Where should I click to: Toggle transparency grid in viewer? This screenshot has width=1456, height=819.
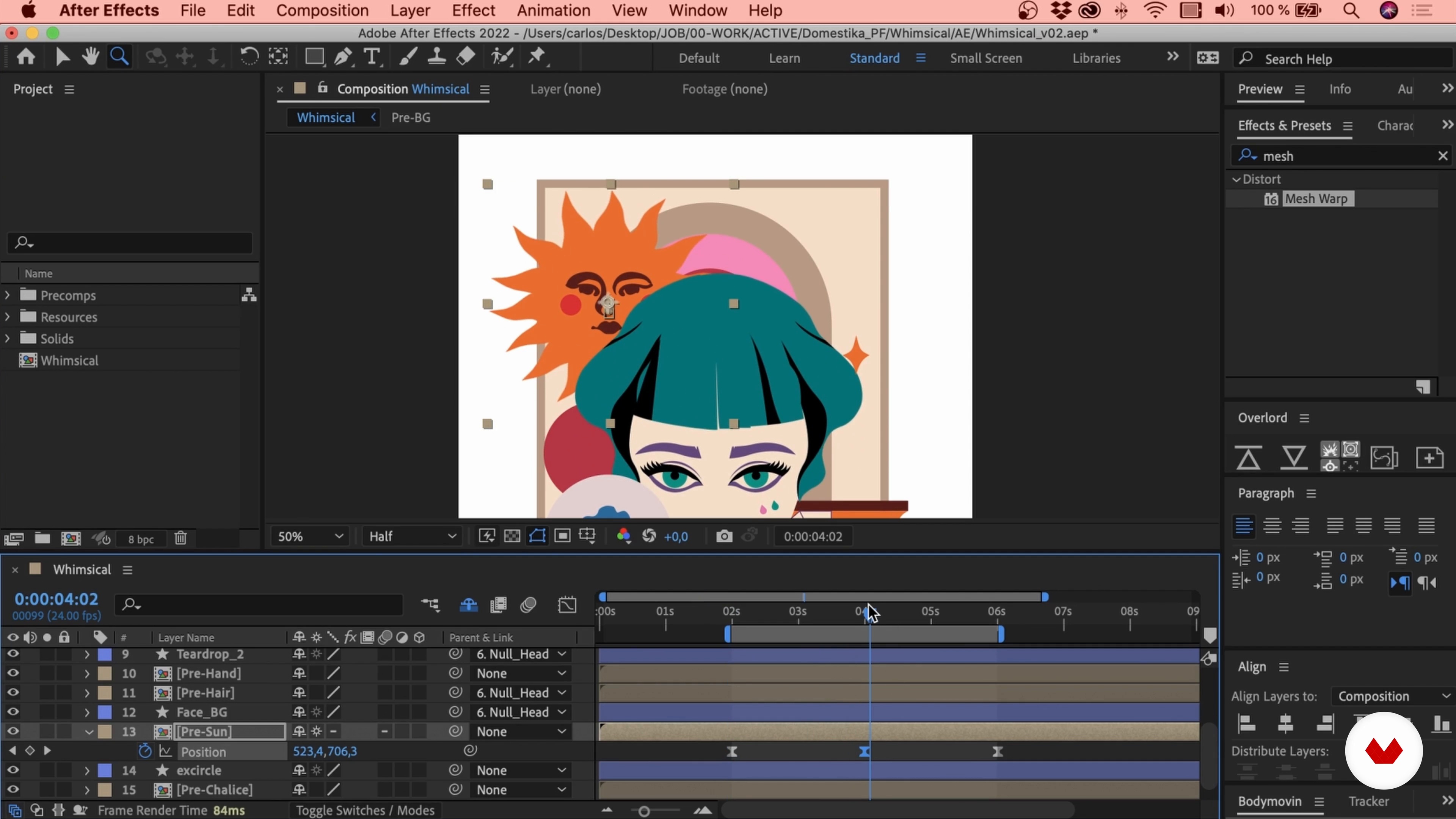tap(512, 537)
